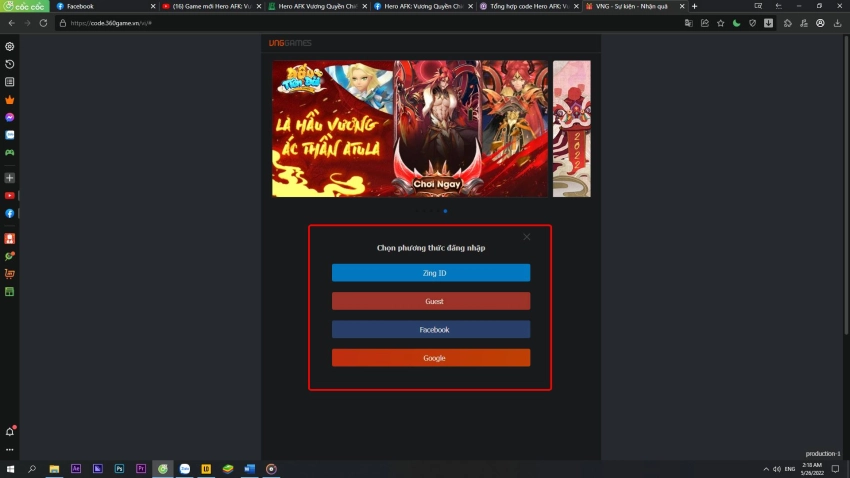Log in with Facebook button
850x478 pixels.
click(x=431, y=330)
